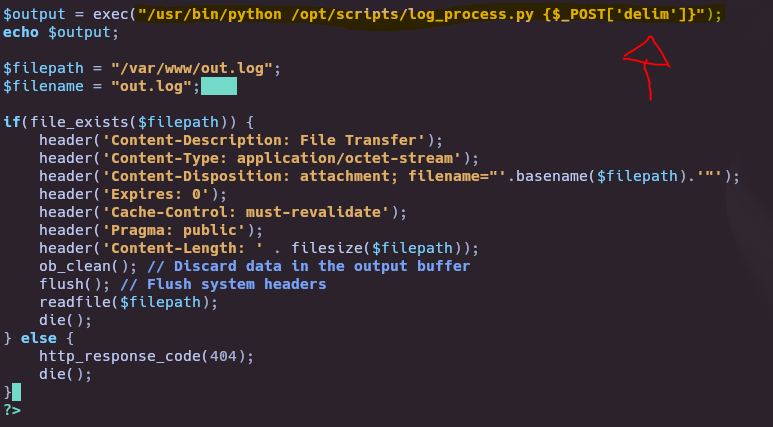This screenshot has height=427, width=773.
Task: Click the Content-Description header line
Action: point(241,140)
